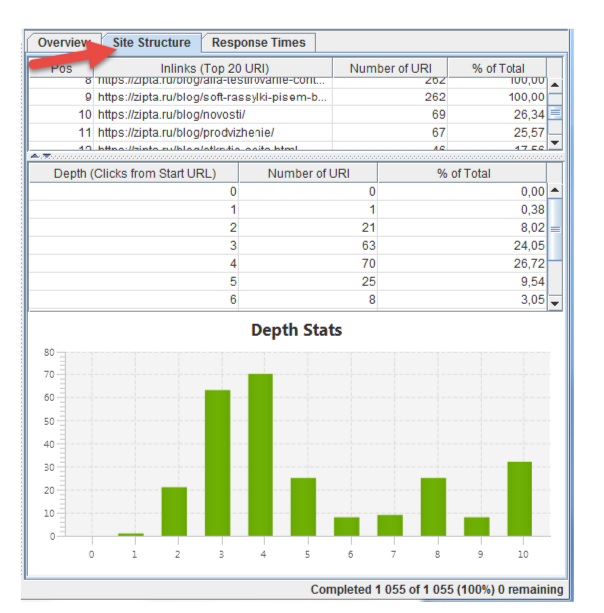The height and width of the screenshot is (613, 604).
Task: Sort by the Pos column header
Action: tap(61, 68)
